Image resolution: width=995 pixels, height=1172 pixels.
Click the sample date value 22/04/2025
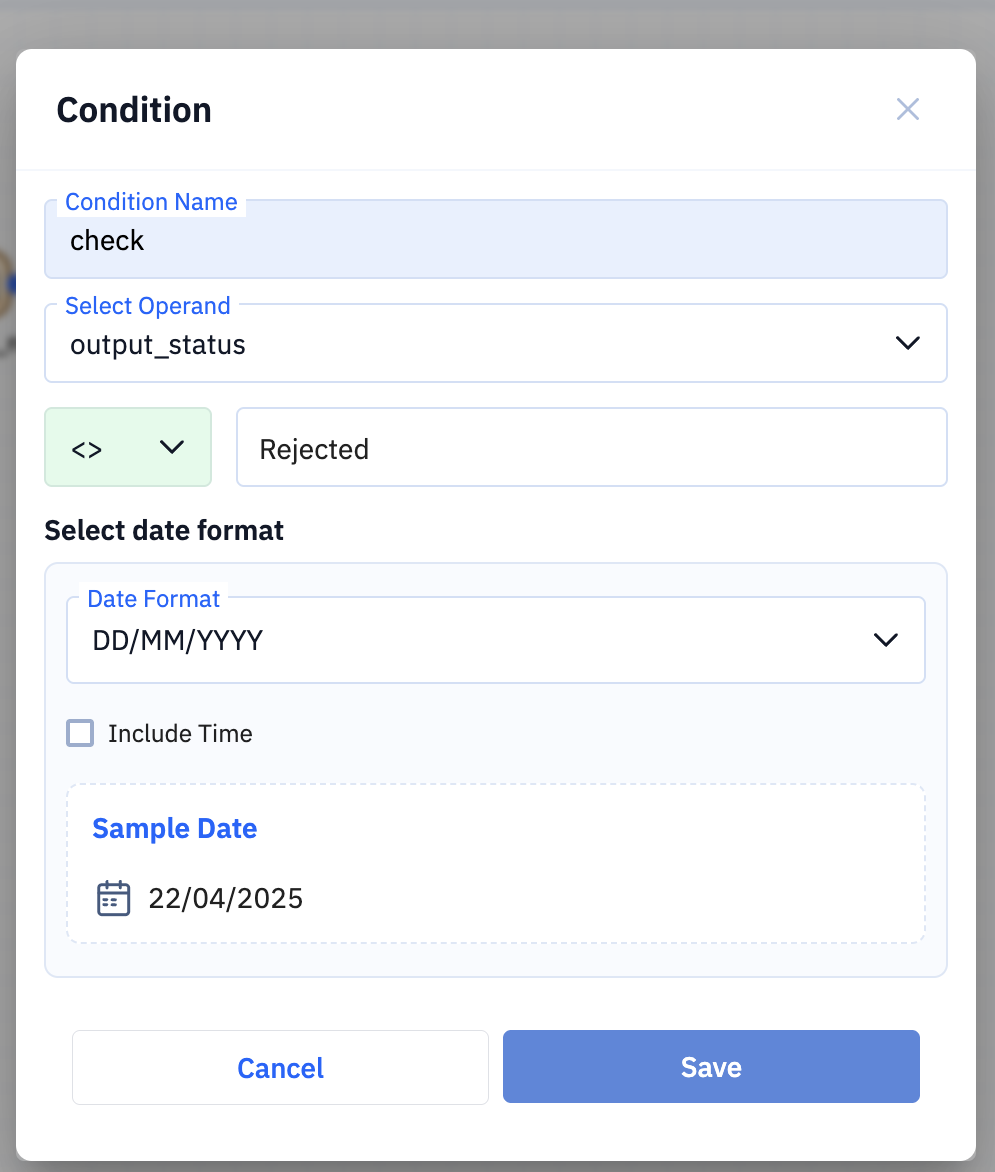(226, 898)
